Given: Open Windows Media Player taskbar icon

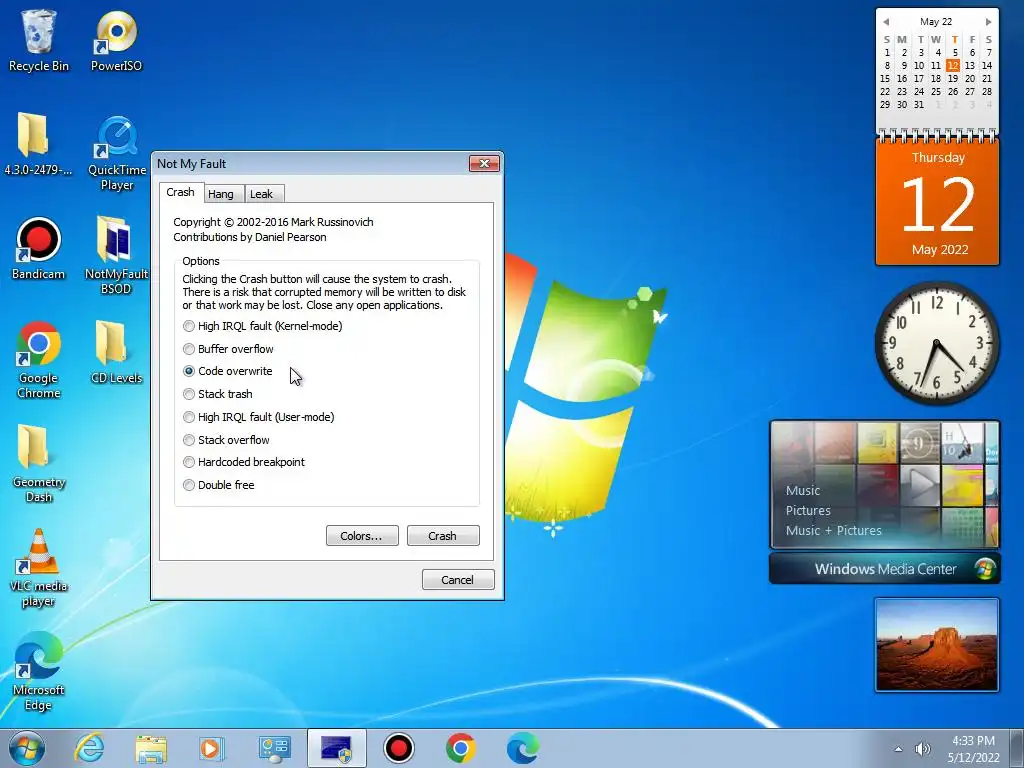Looking at the screenshot, I should coord(212,748).
